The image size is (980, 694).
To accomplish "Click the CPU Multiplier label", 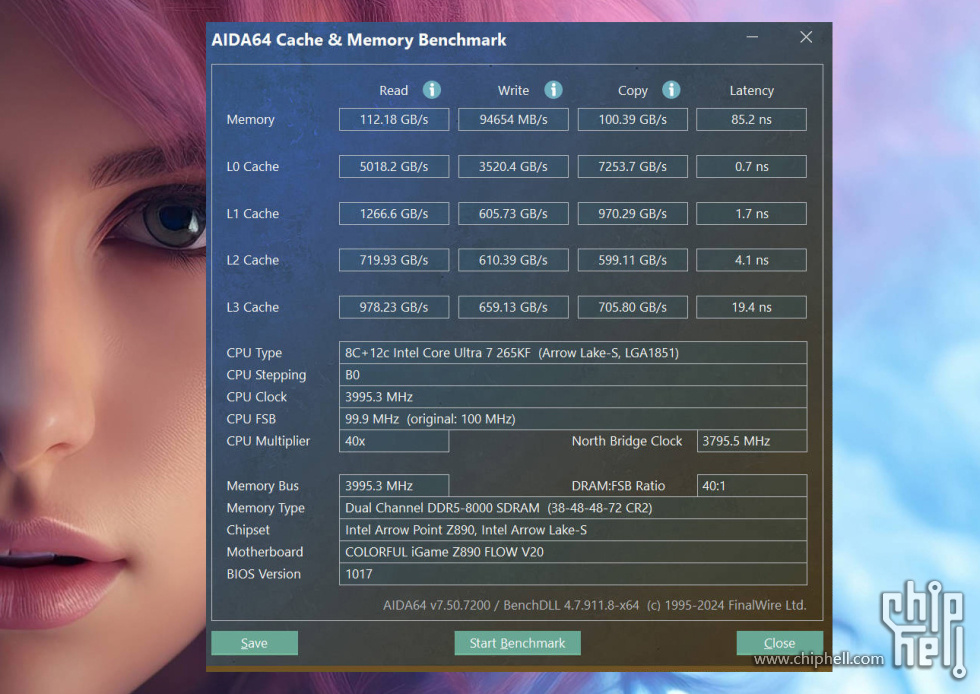I will coord(268,441).
